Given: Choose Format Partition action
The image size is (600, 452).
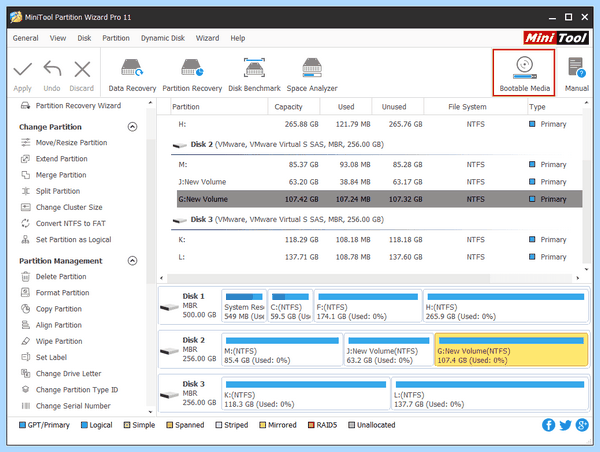Looking at the screenshot, I should [62, 293].
